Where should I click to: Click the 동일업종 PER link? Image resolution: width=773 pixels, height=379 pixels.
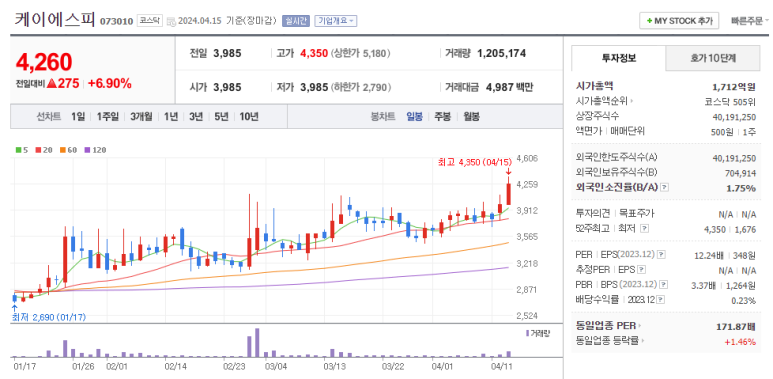coord(606,326)
